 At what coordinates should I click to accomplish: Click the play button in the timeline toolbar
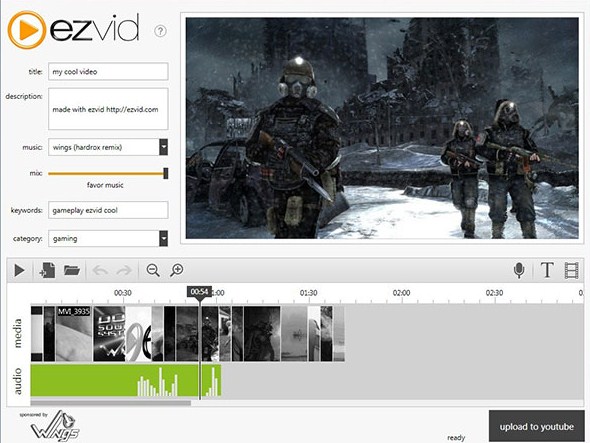(19, 270)
